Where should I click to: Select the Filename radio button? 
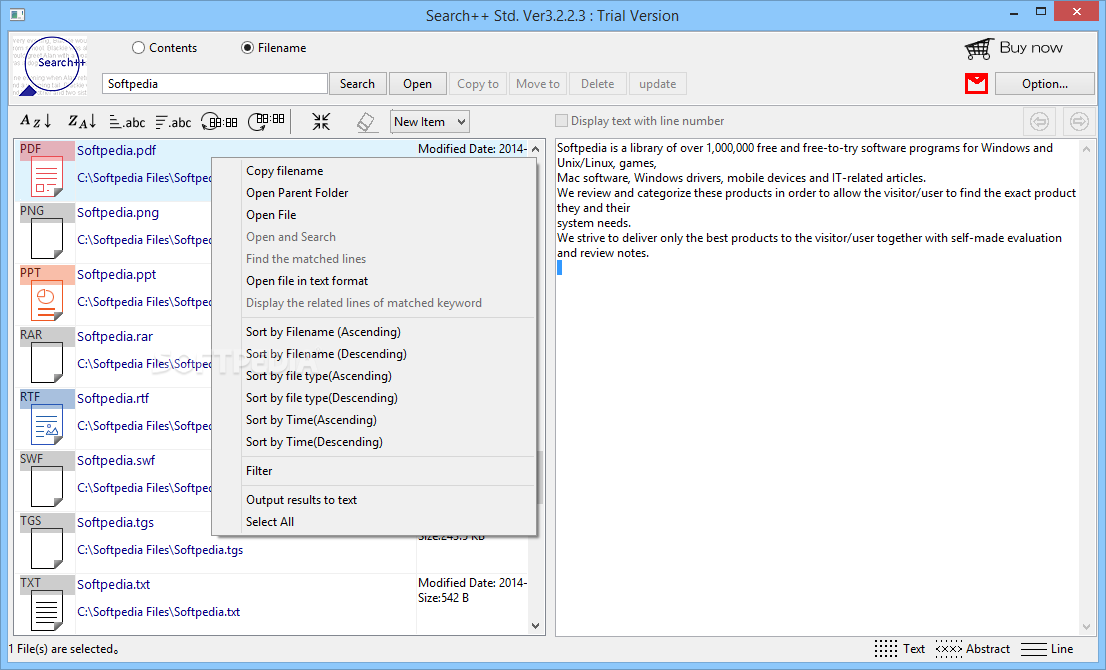247,48
